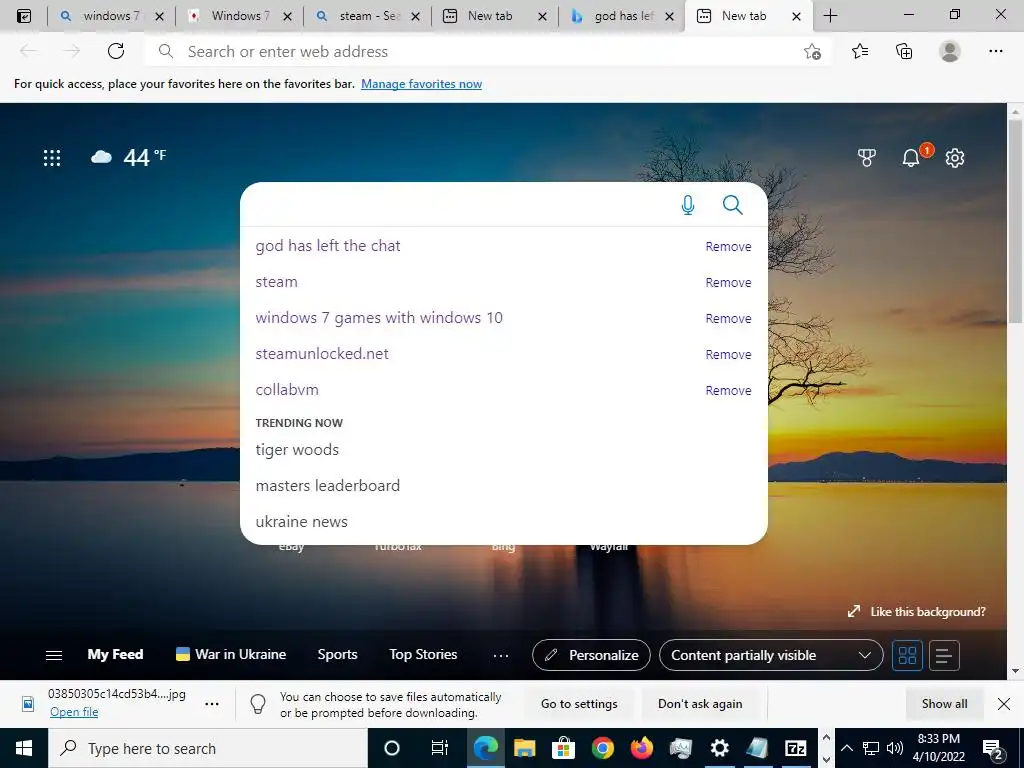Open the Favorites list icon
This screenshot has width=1024, height=768.
click(x=860, y=51)
